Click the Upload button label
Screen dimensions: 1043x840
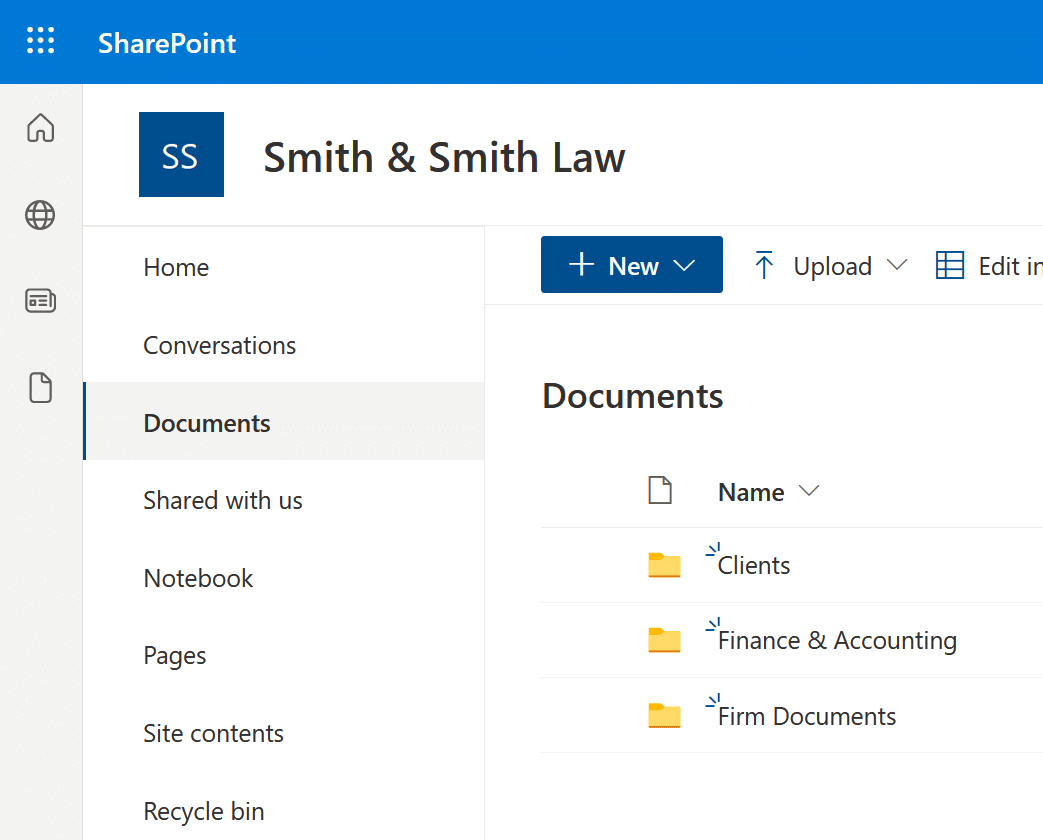tap(833, 267)
